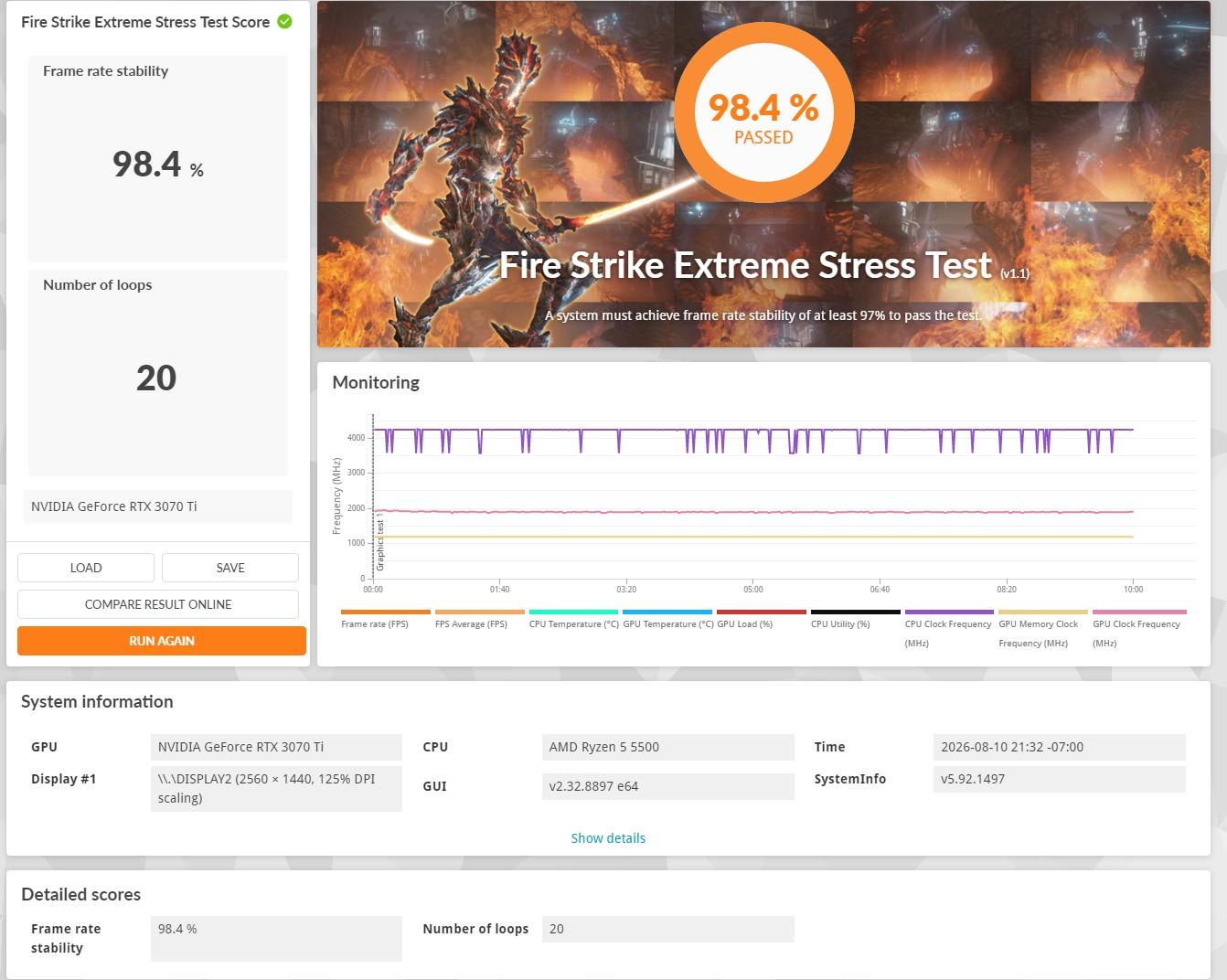Click the 98.4 % PASSED score circle
Viewport: 1227px width, 980px height.
[763, 111]
